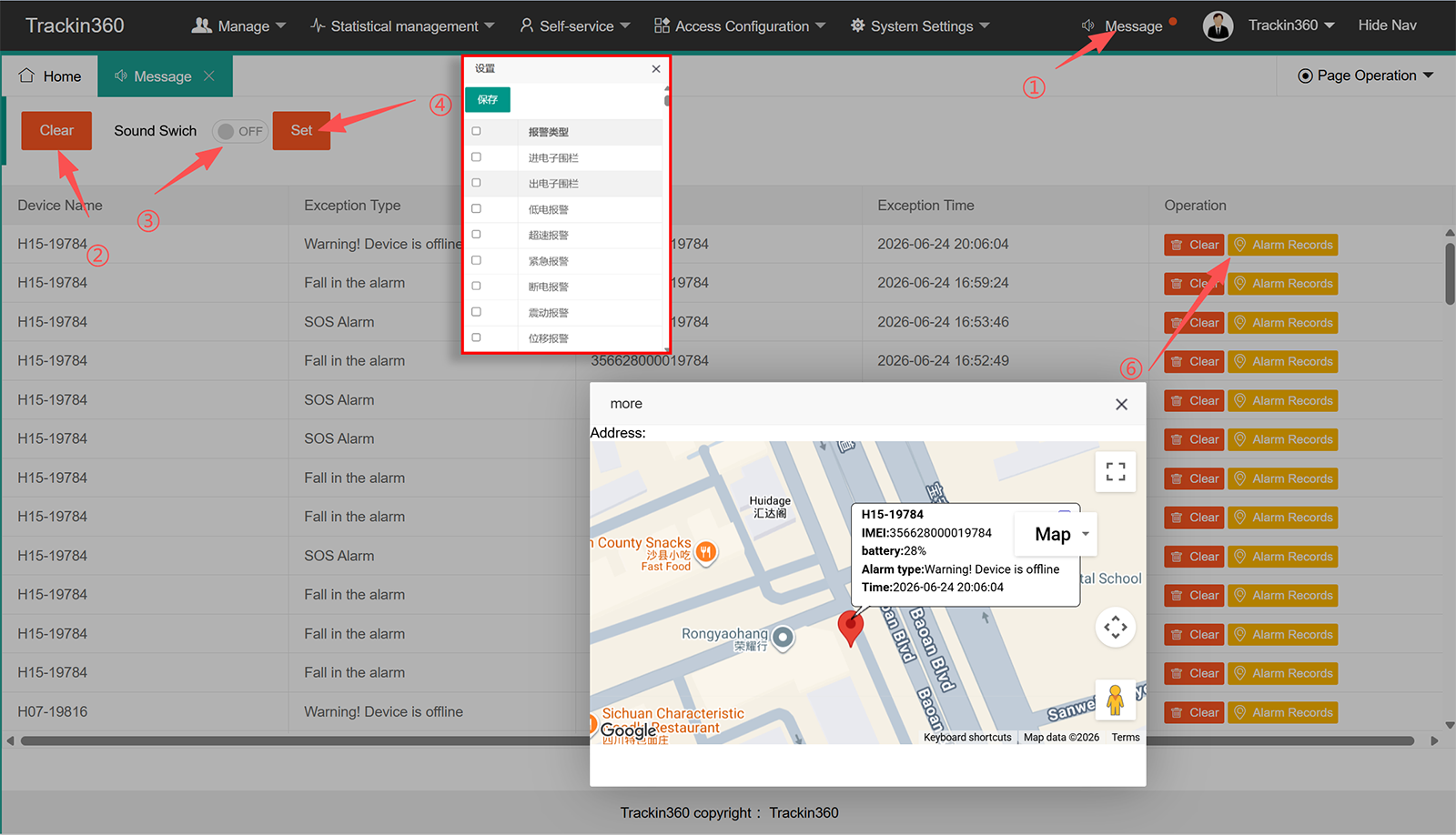
Task: Open the Google logo link on map
Action: click(628, 730)
